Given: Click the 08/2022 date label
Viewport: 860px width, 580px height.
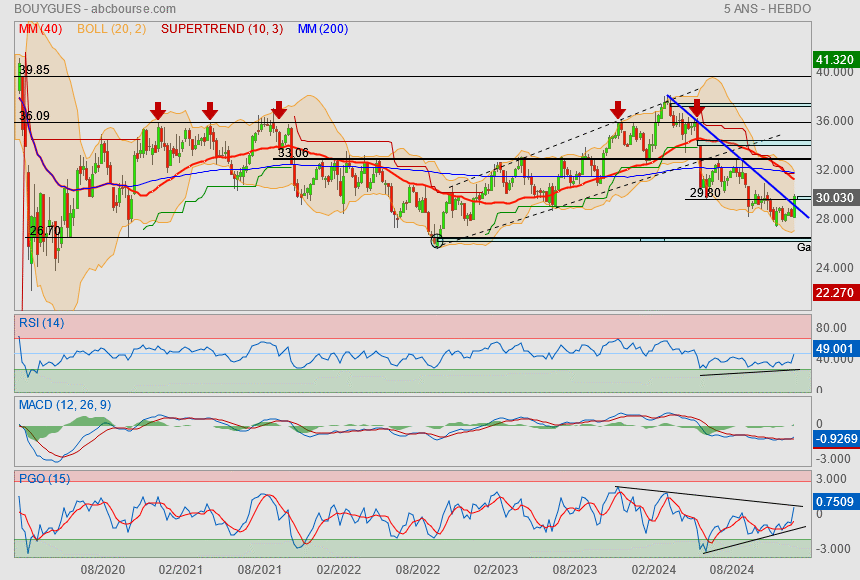Looking at the screenshot, I should [x=417, y=570].
